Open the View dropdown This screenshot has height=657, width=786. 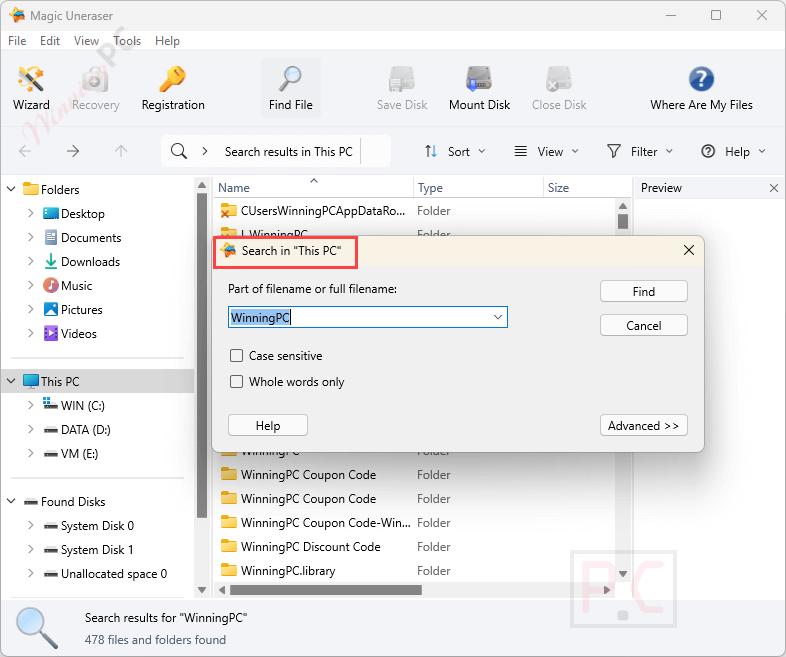546,151
